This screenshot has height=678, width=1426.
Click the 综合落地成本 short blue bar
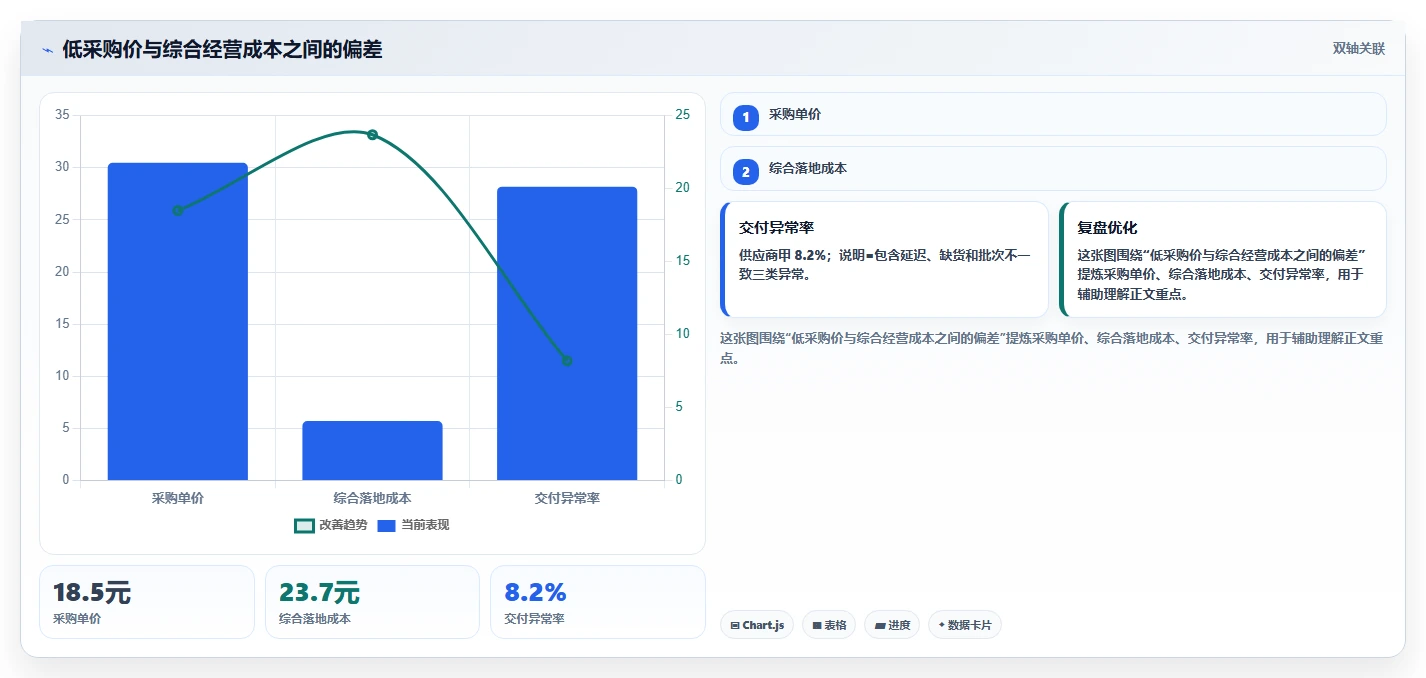(x=372, y=451)
